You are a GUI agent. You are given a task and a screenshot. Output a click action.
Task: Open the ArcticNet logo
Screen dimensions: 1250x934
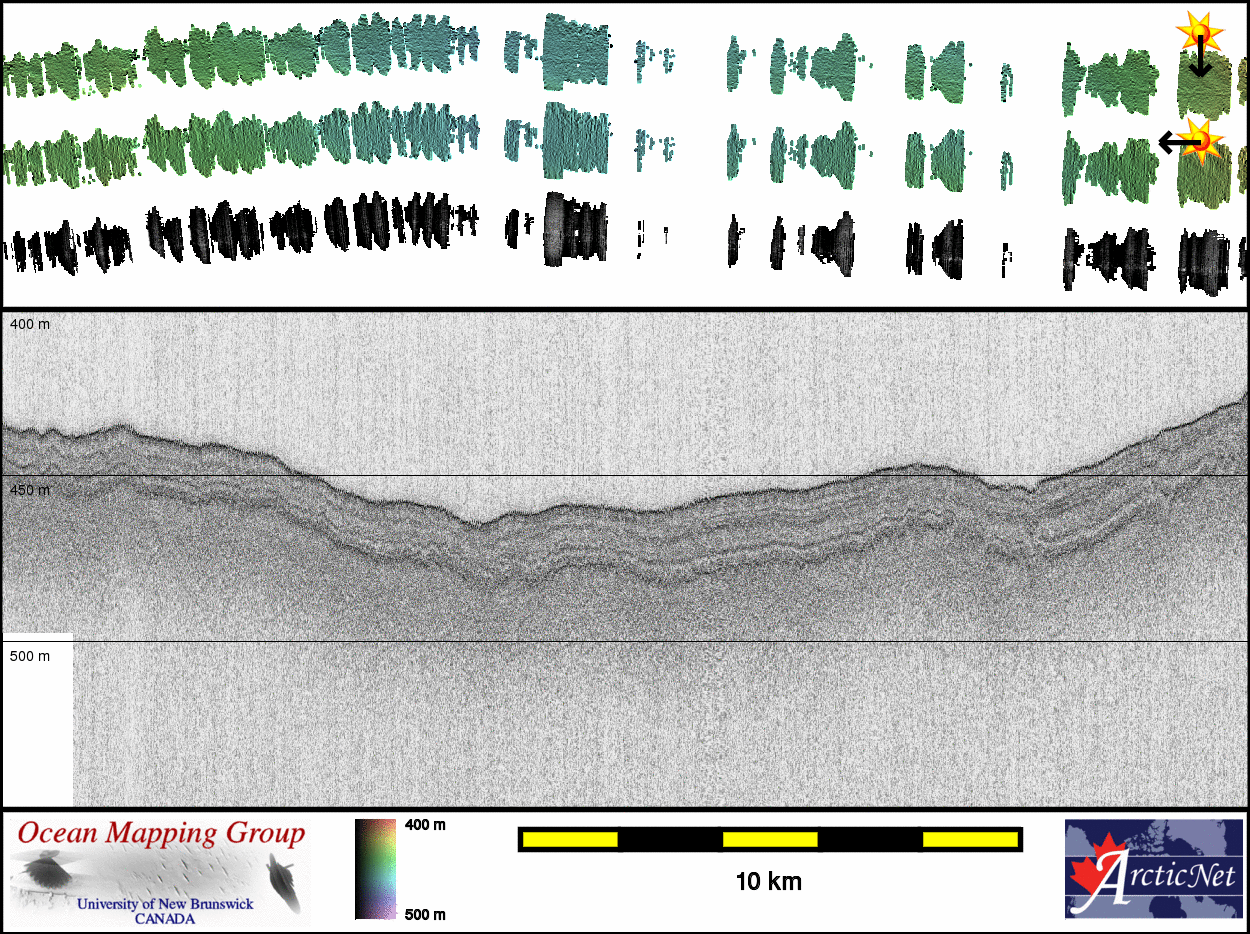point(1153,868)
